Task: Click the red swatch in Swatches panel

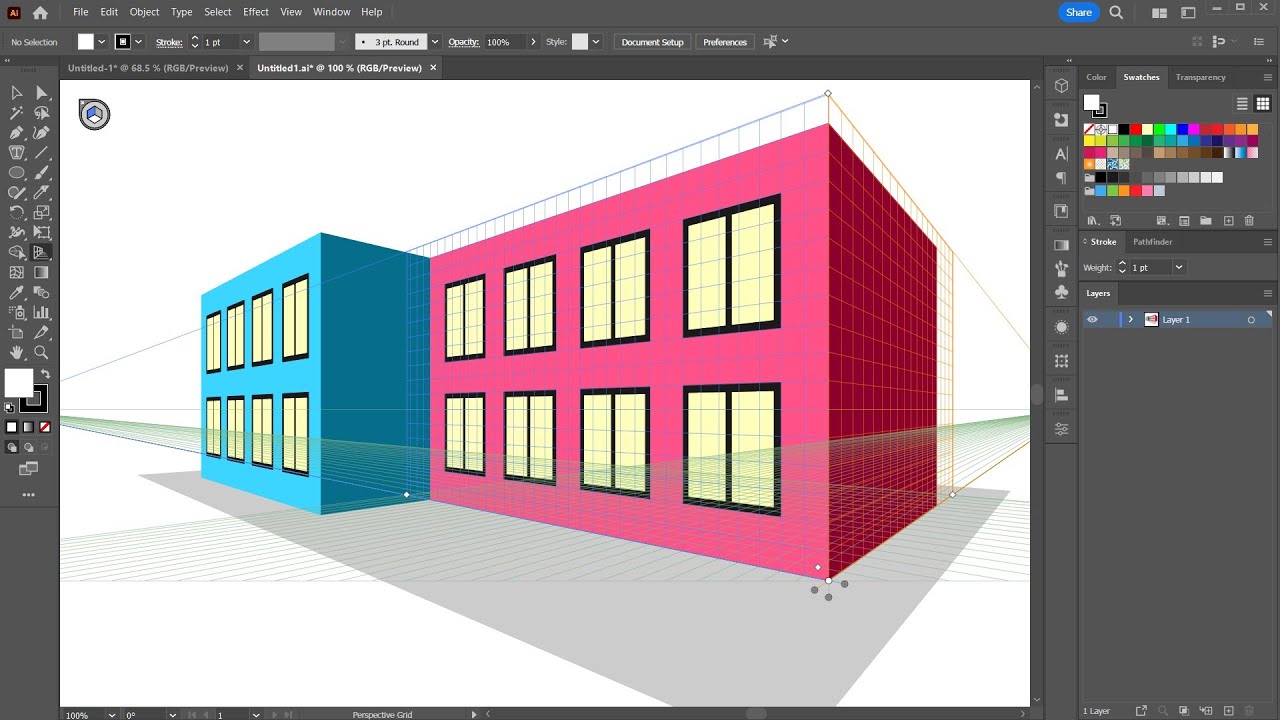Action: pyautogui.click(x=1134, y=129)
